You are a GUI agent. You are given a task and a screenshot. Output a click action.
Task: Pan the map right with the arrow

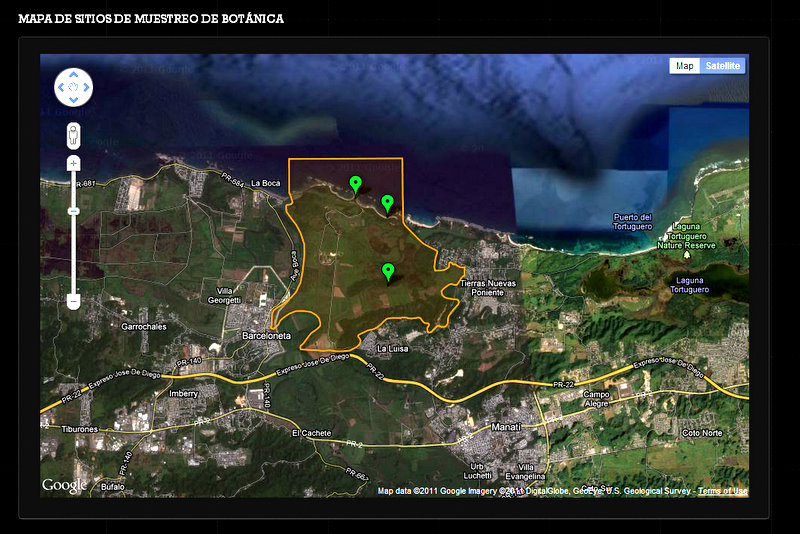[x=85, y=88]
